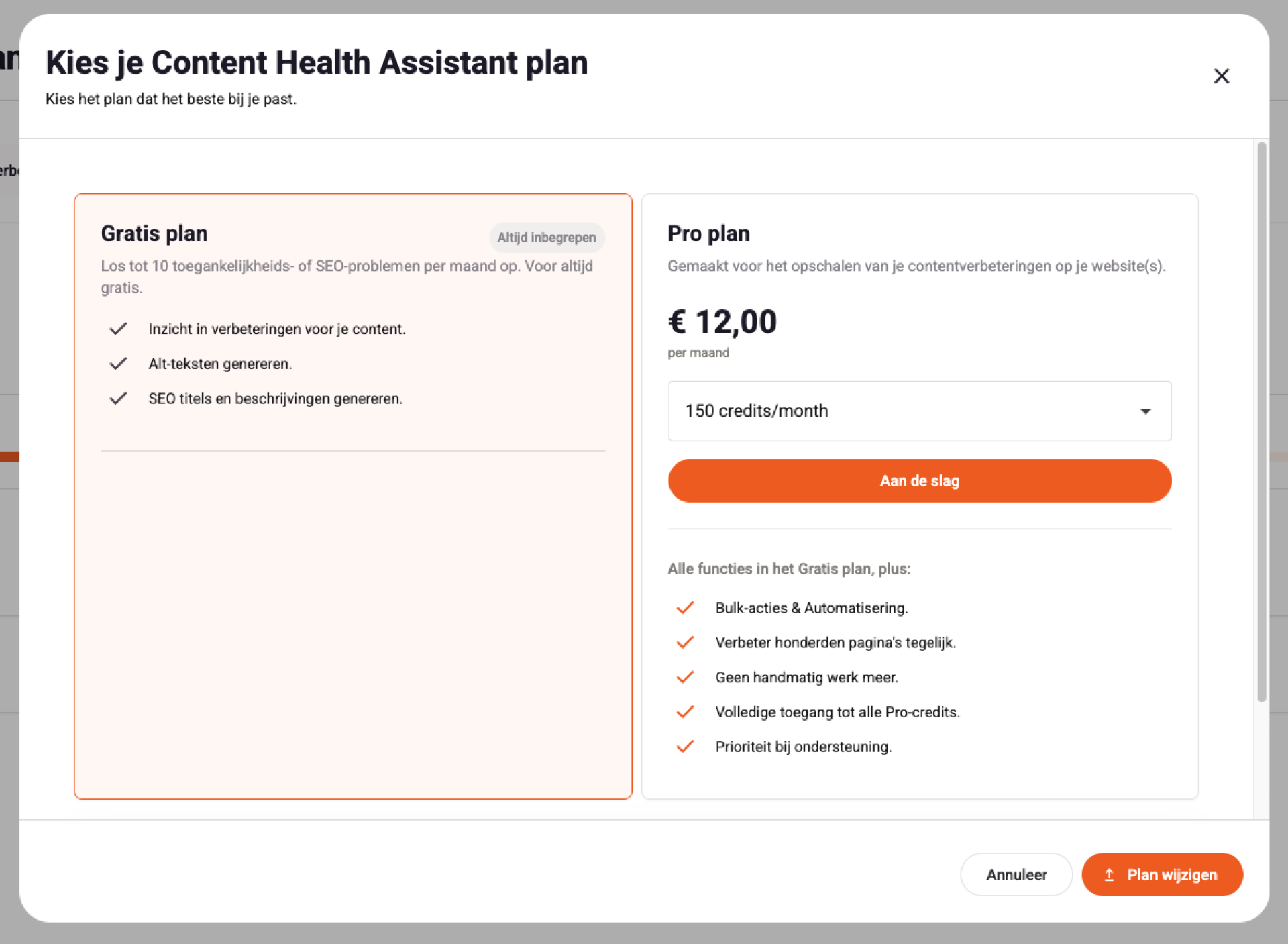The height and width of the screenshot is (944, 1288).
Task: Click the dialog's vertical scrollbar
Action: pos(1261,421)
